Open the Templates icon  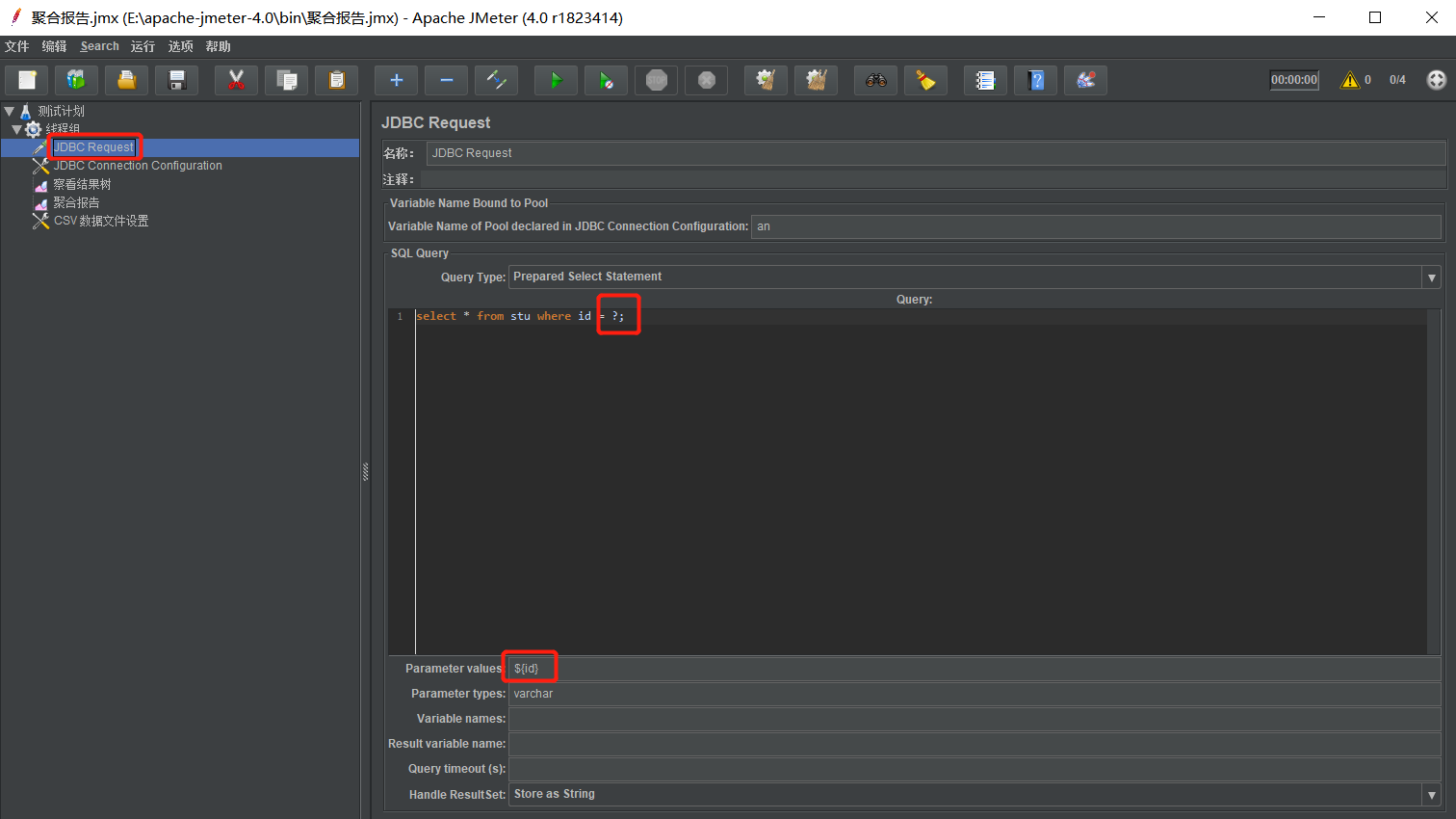click(76, 80)
